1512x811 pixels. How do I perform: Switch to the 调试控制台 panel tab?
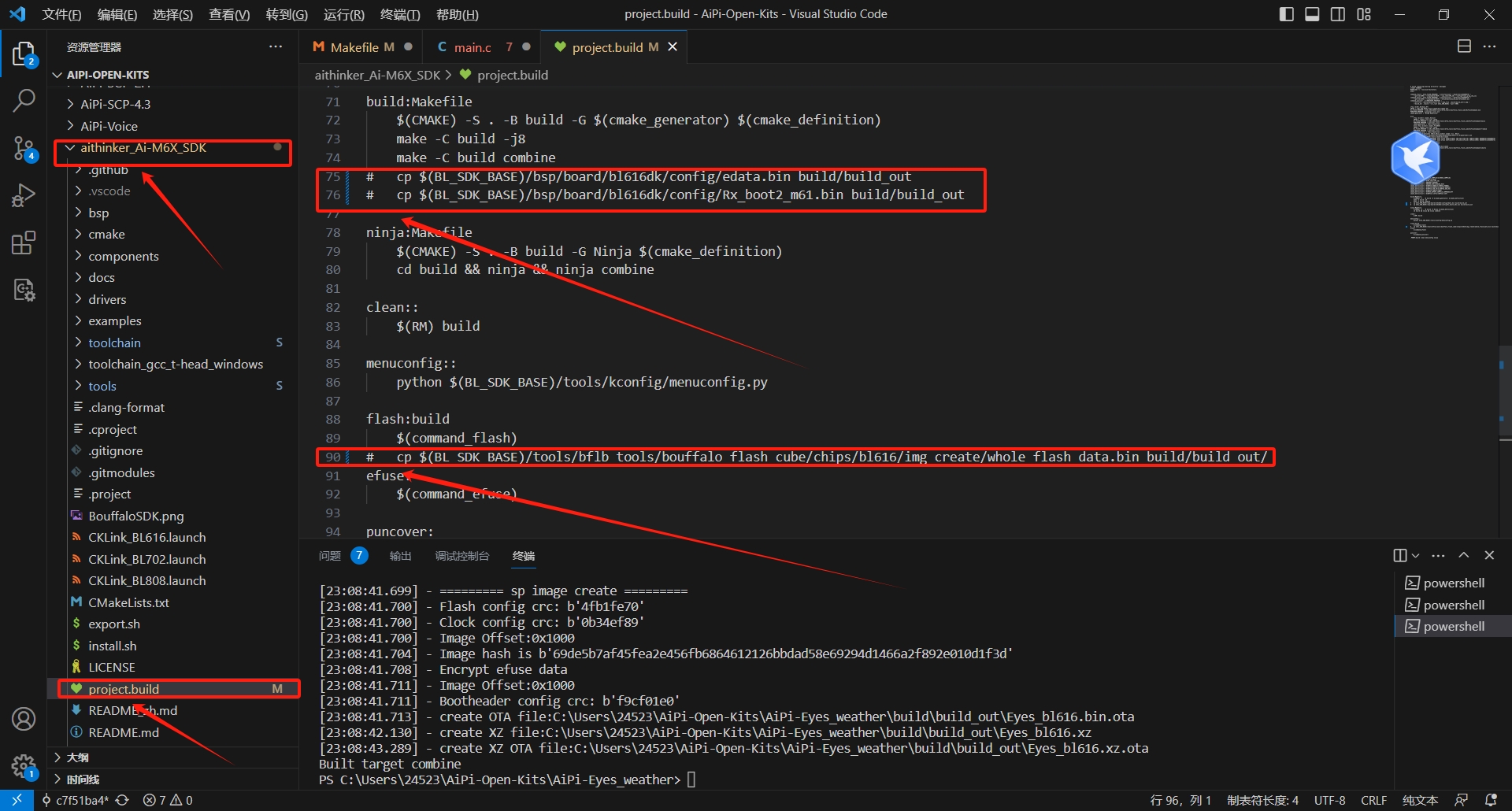[462, 556]
